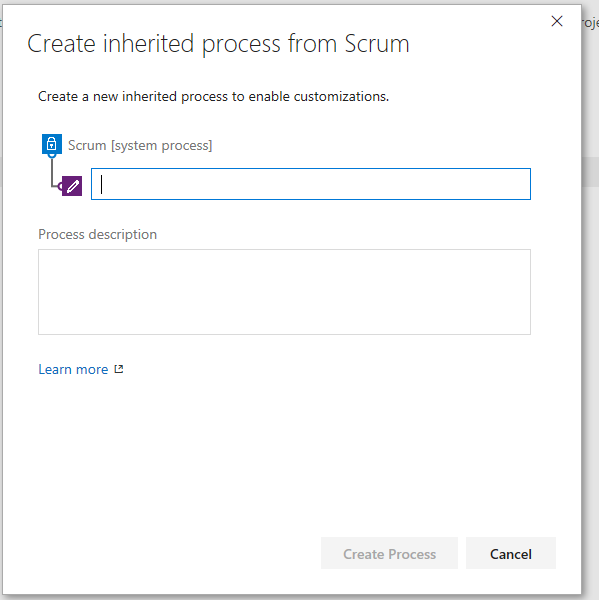
Task: Click the small circle node under the lock icon
Action: 52,155
